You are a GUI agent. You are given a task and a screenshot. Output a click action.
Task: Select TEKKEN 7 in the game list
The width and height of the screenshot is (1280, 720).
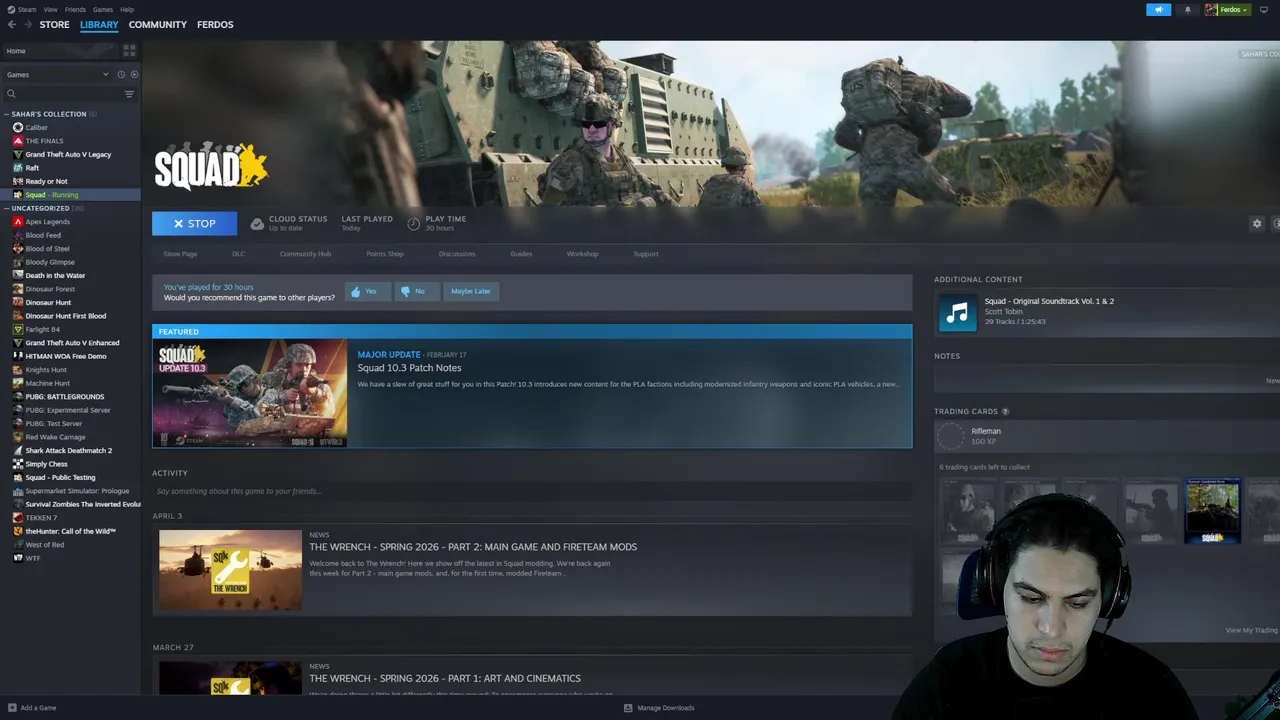(x=70, y=518)
